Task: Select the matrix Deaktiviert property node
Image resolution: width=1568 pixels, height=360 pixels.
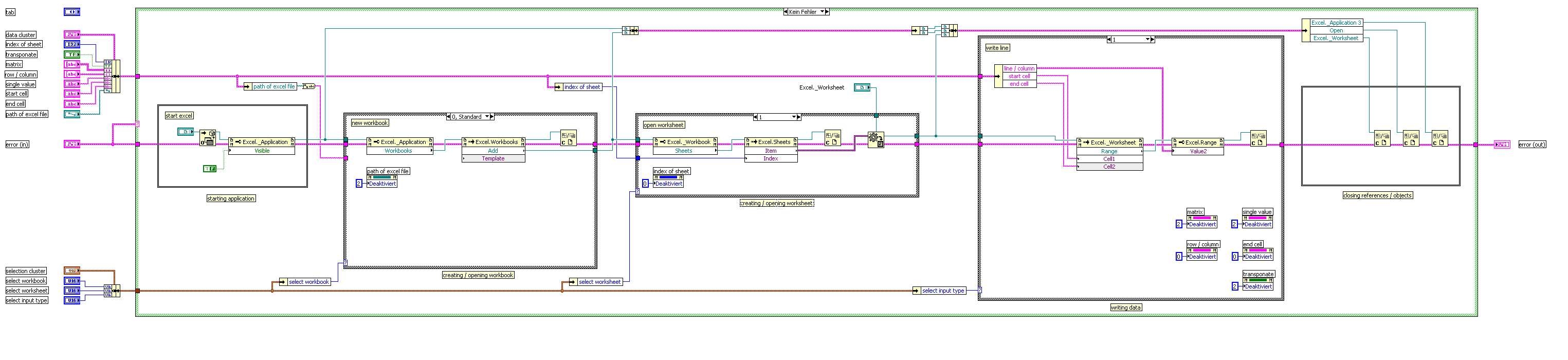Action: click(1201, 221)
